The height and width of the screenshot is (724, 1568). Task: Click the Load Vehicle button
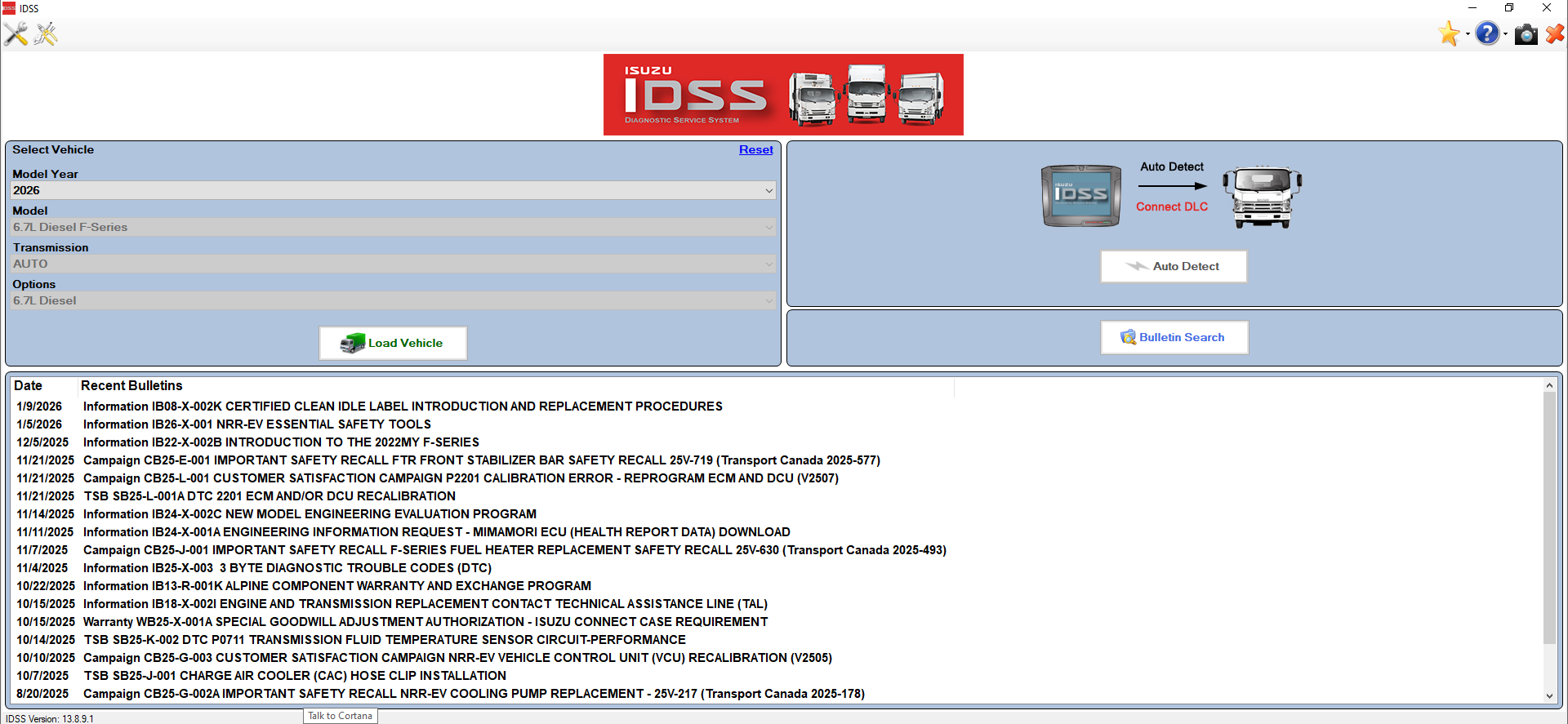click(393, 343)
